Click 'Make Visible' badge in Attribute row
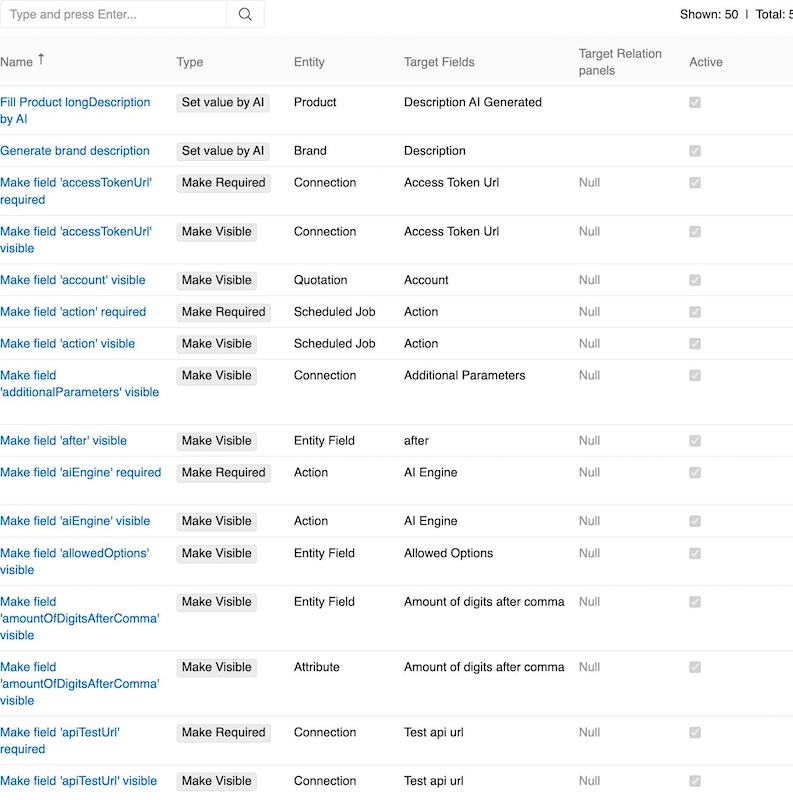Viewport: 793px width, 800px height. pos(216,667)
